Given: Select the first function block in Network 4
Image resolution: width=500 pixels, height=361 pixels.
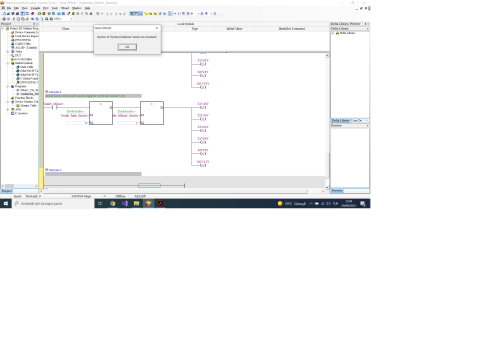Looking at the screenshot, I should tap(101, 113).
